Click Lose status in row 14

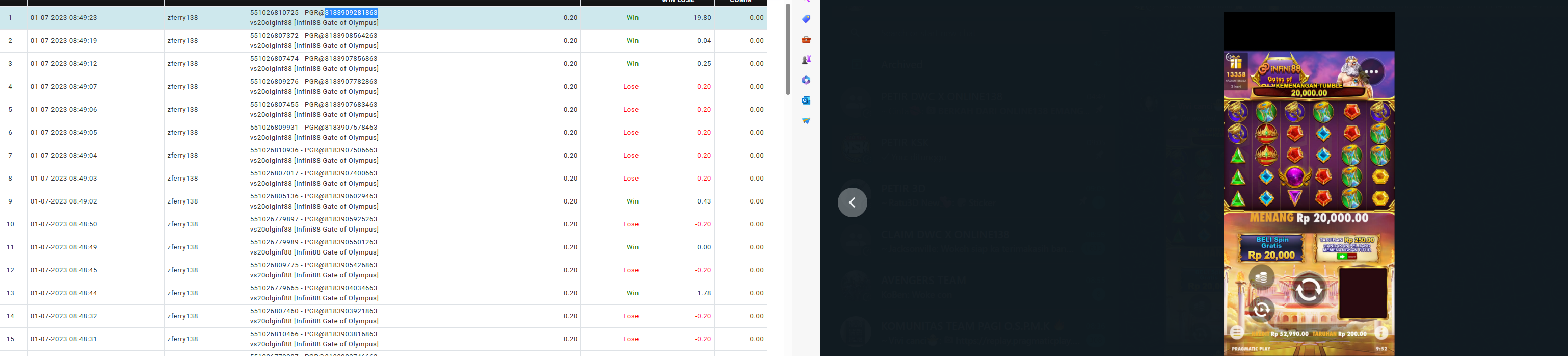coord(631,316)
